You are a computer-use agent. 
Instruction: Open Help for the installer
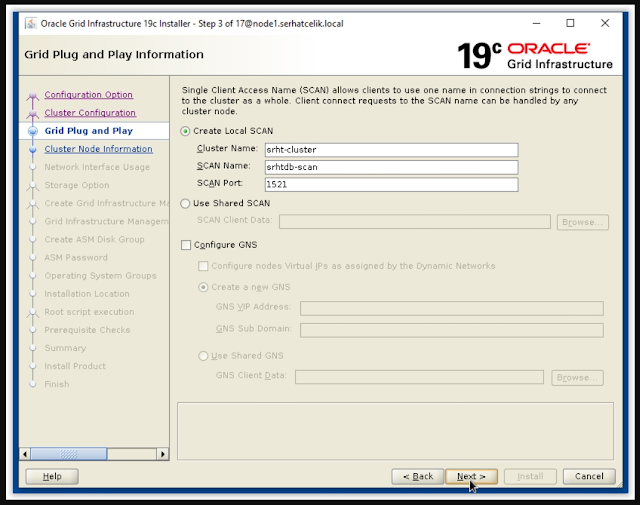[x=52, y=476]
